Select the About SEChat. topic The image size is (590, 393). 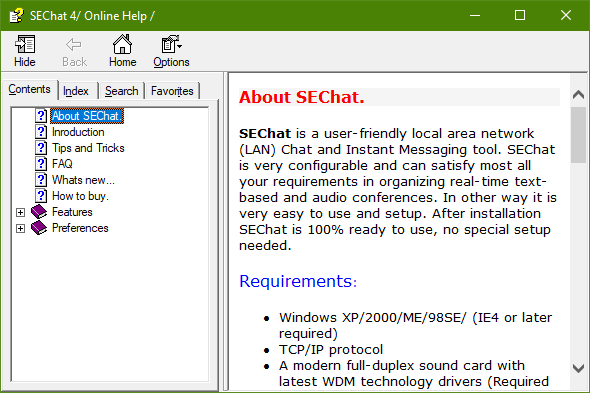pos(87,116)
